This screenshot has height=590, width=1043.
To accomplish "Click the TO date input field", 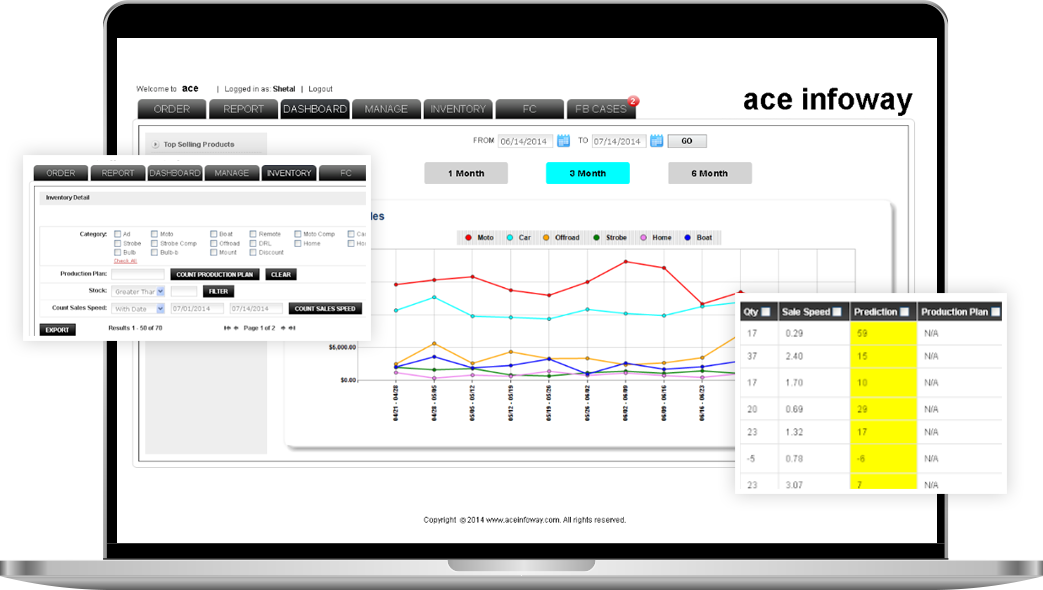I will (619, 141).
